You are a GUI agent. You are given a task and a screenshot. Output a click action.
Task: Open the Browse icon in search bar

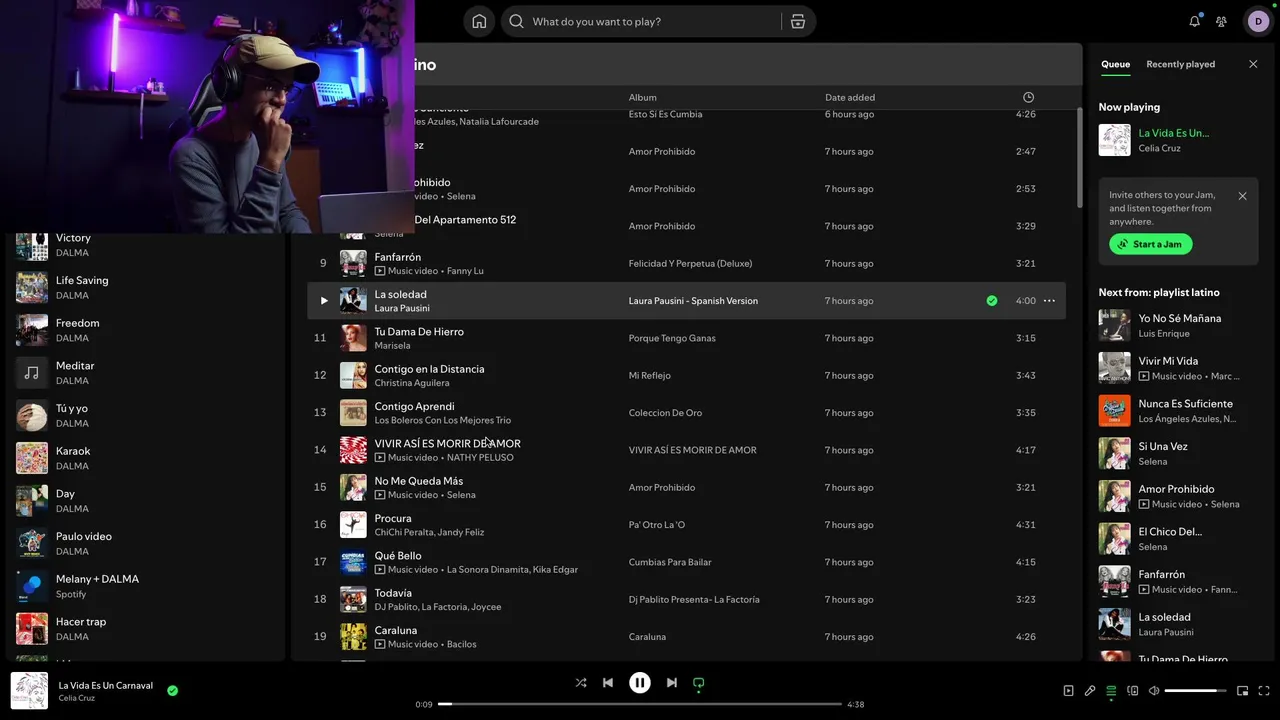(797, 21)
